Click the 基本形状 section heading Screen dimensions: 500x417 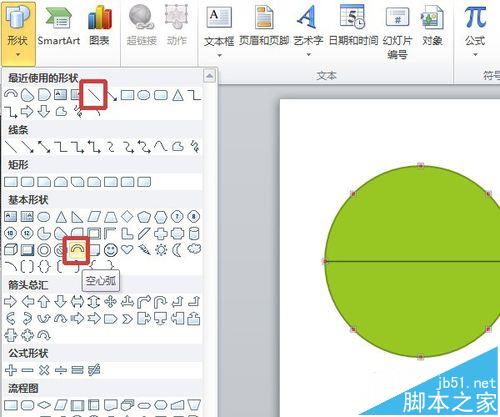[x=28, y=200]
